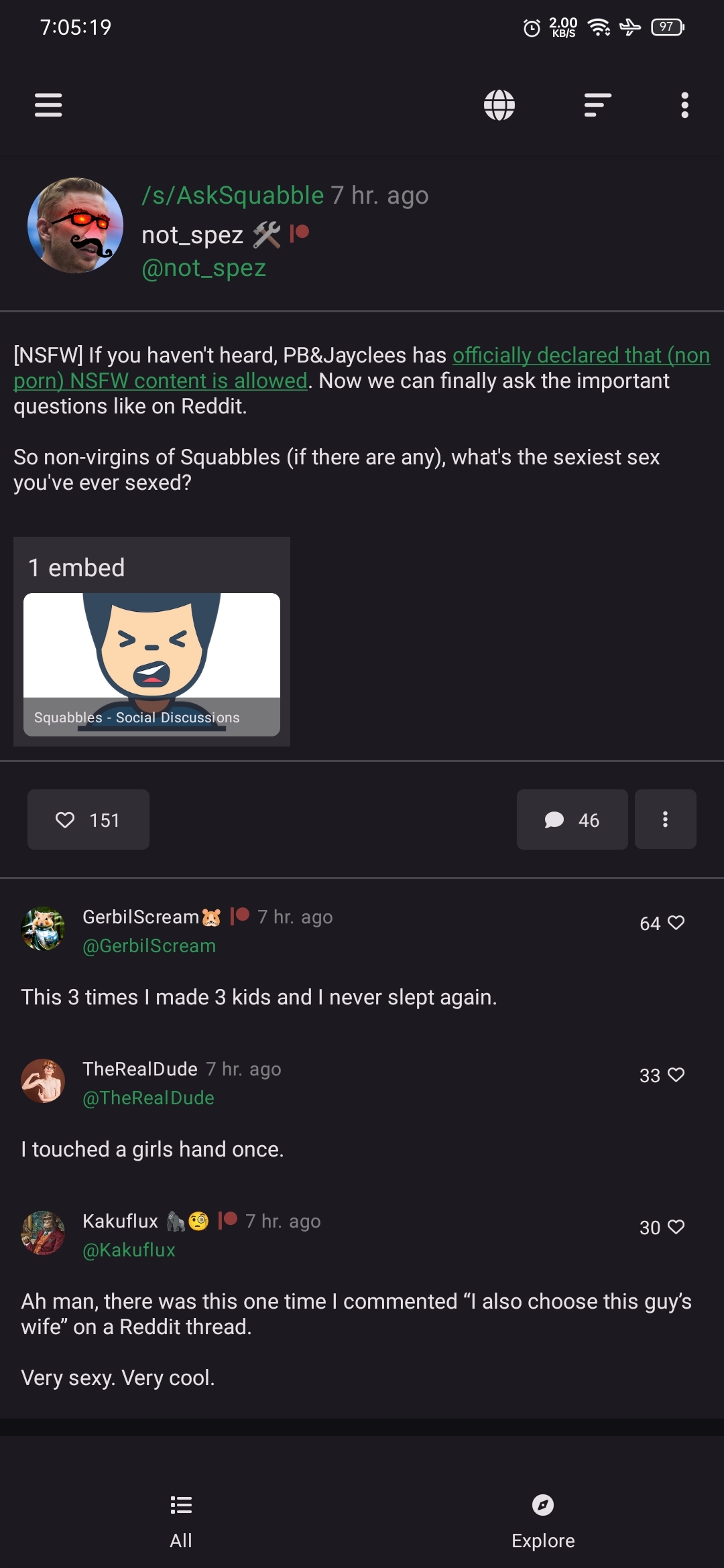Screen dimensions: 724x1568
Task: Tap the globe icon in top bar
Action: (499, 105)
